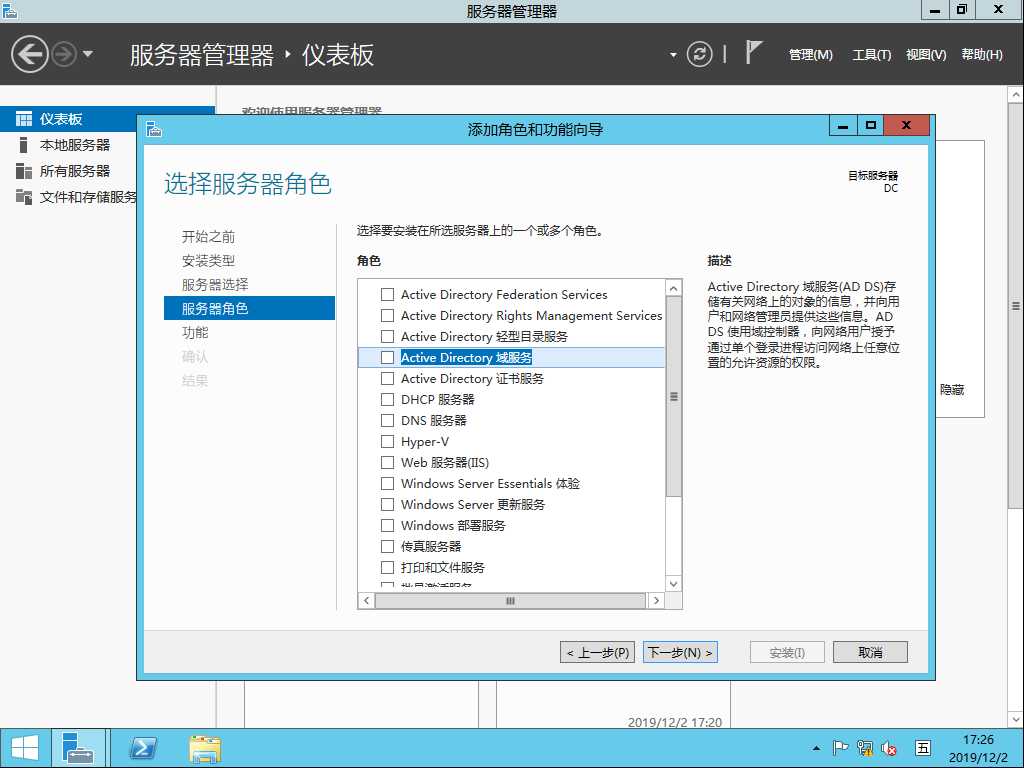Click roles list scroll right arrow

tap(656, 601)
